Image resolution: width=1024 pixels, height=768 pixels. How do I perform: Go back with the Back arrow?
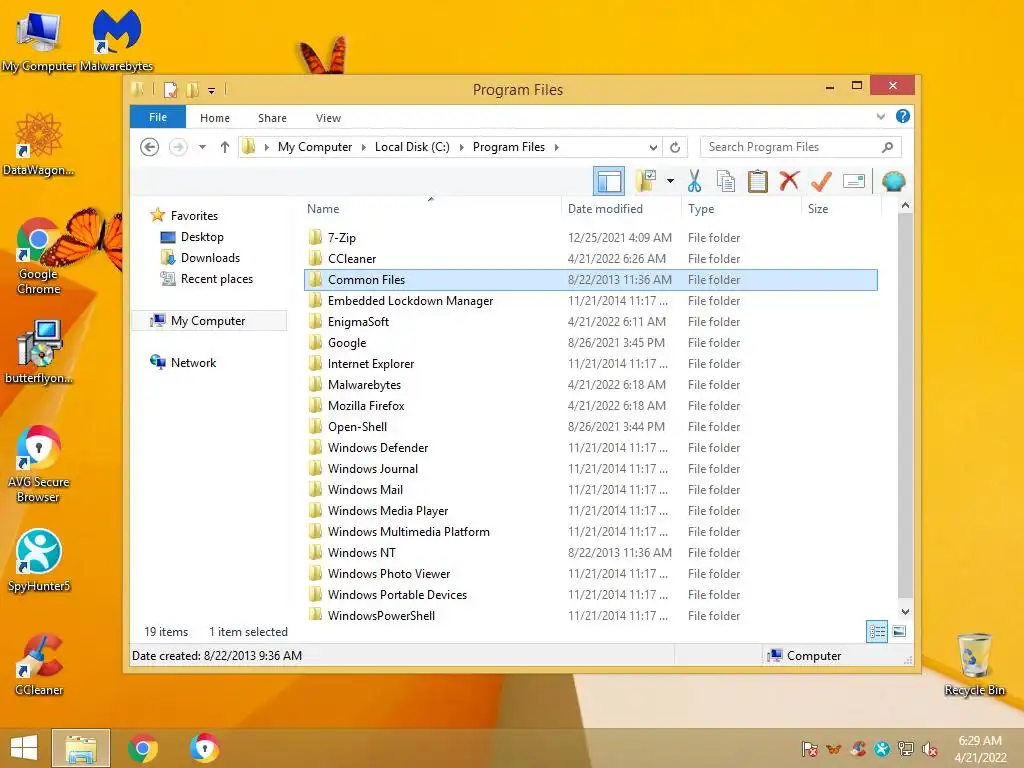point(150,147)
